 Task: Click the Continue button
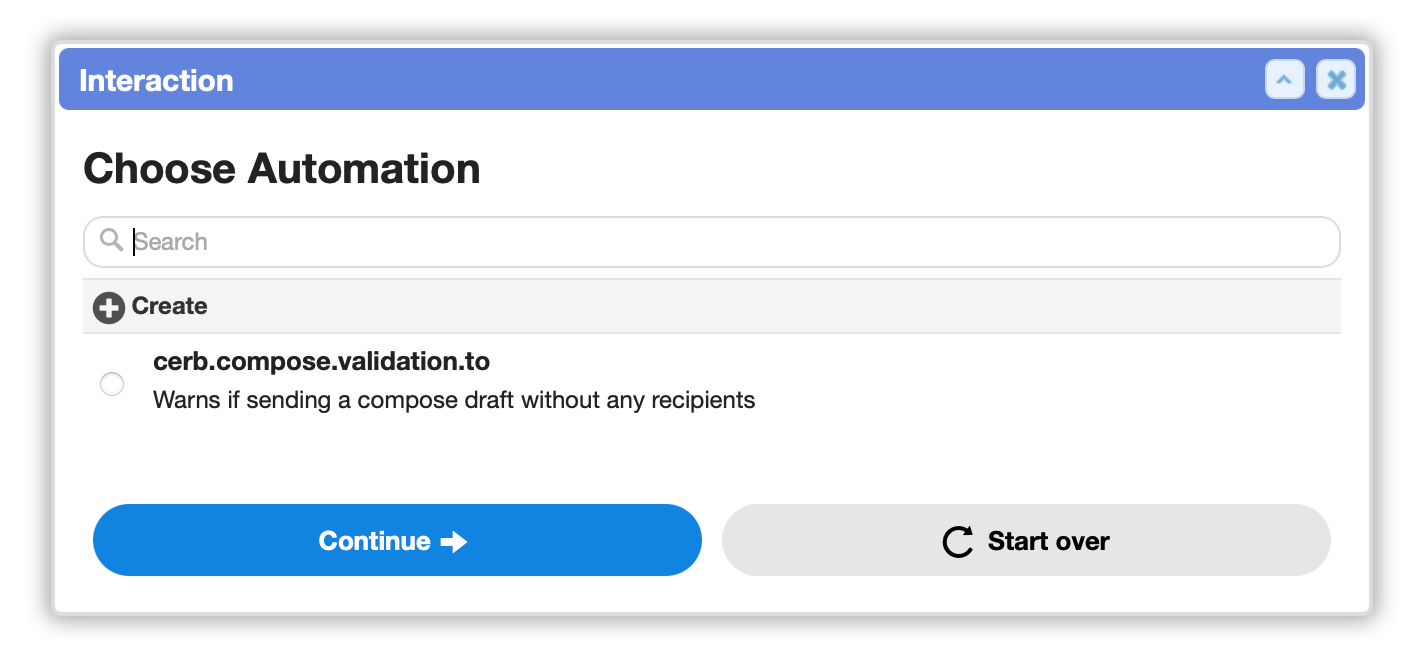pyautogui.click(x=397, y=540)
